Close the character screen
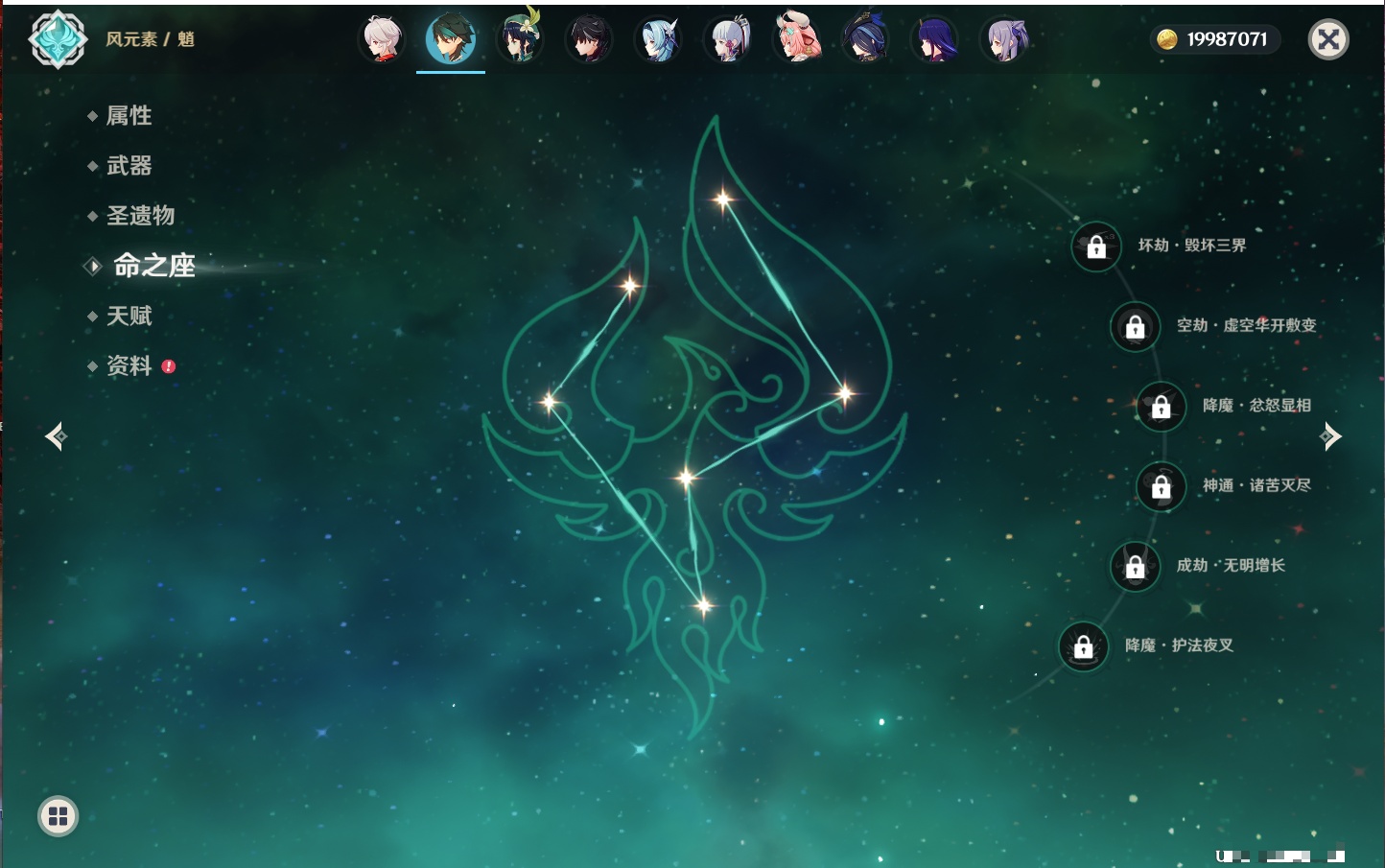Image resolution: width=1385 pixels, height=868 pixels. (x=1328, y=39)
